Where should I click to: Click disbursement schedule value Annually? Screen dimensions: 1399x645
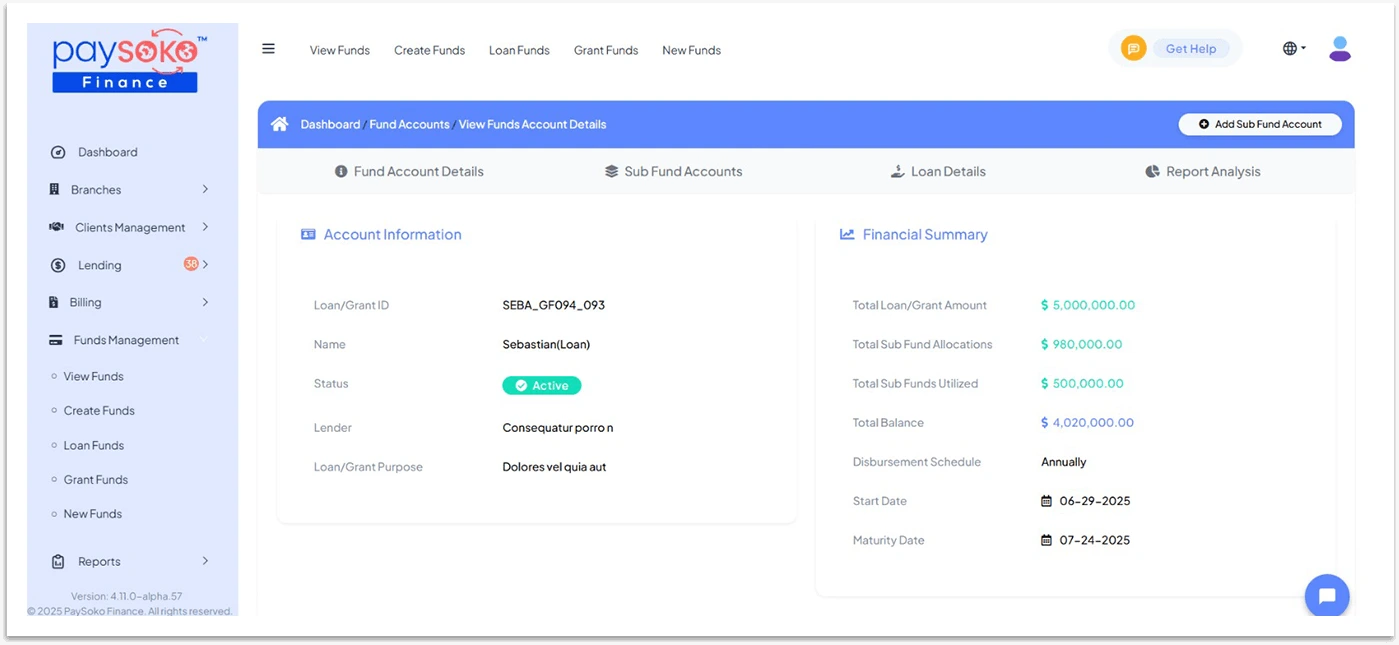[1064, 462]
